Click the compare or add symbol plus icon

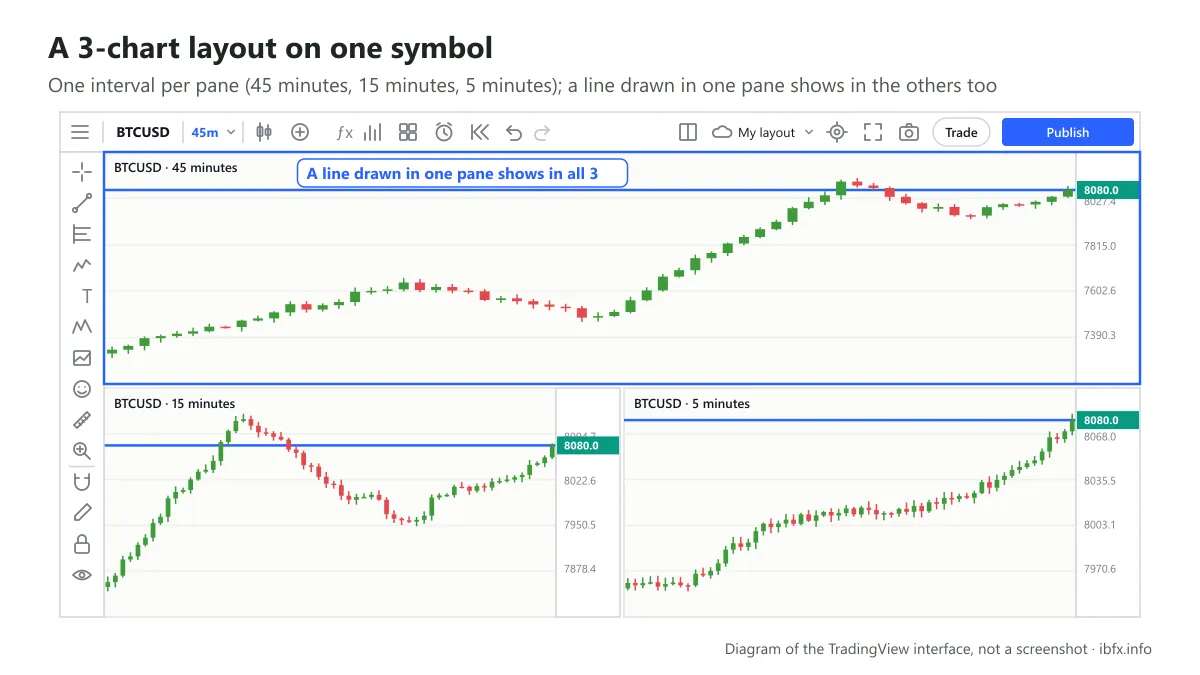click(300, 132)
